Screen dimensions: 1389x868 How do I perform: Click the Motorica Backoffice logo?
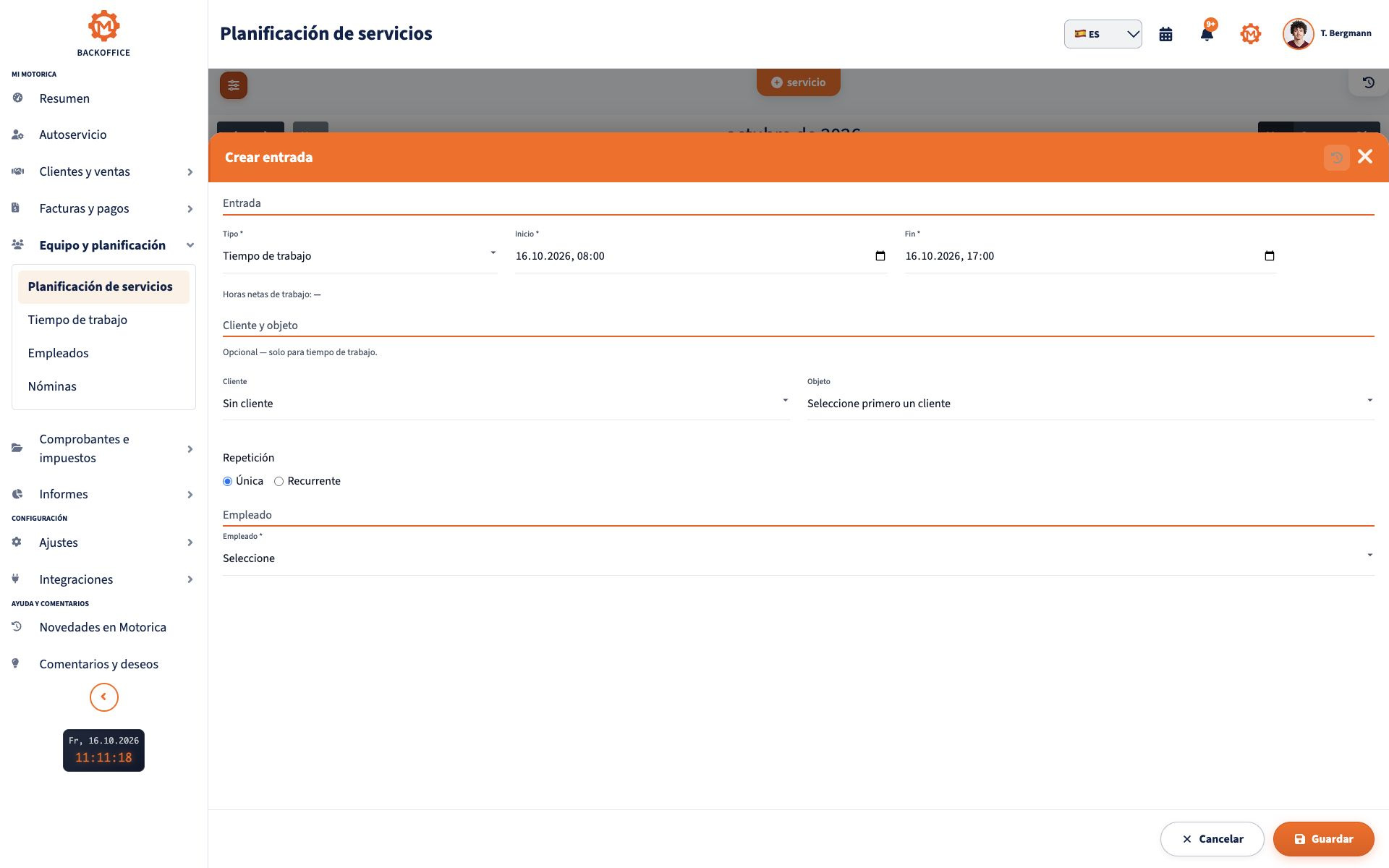coord(103,33)
